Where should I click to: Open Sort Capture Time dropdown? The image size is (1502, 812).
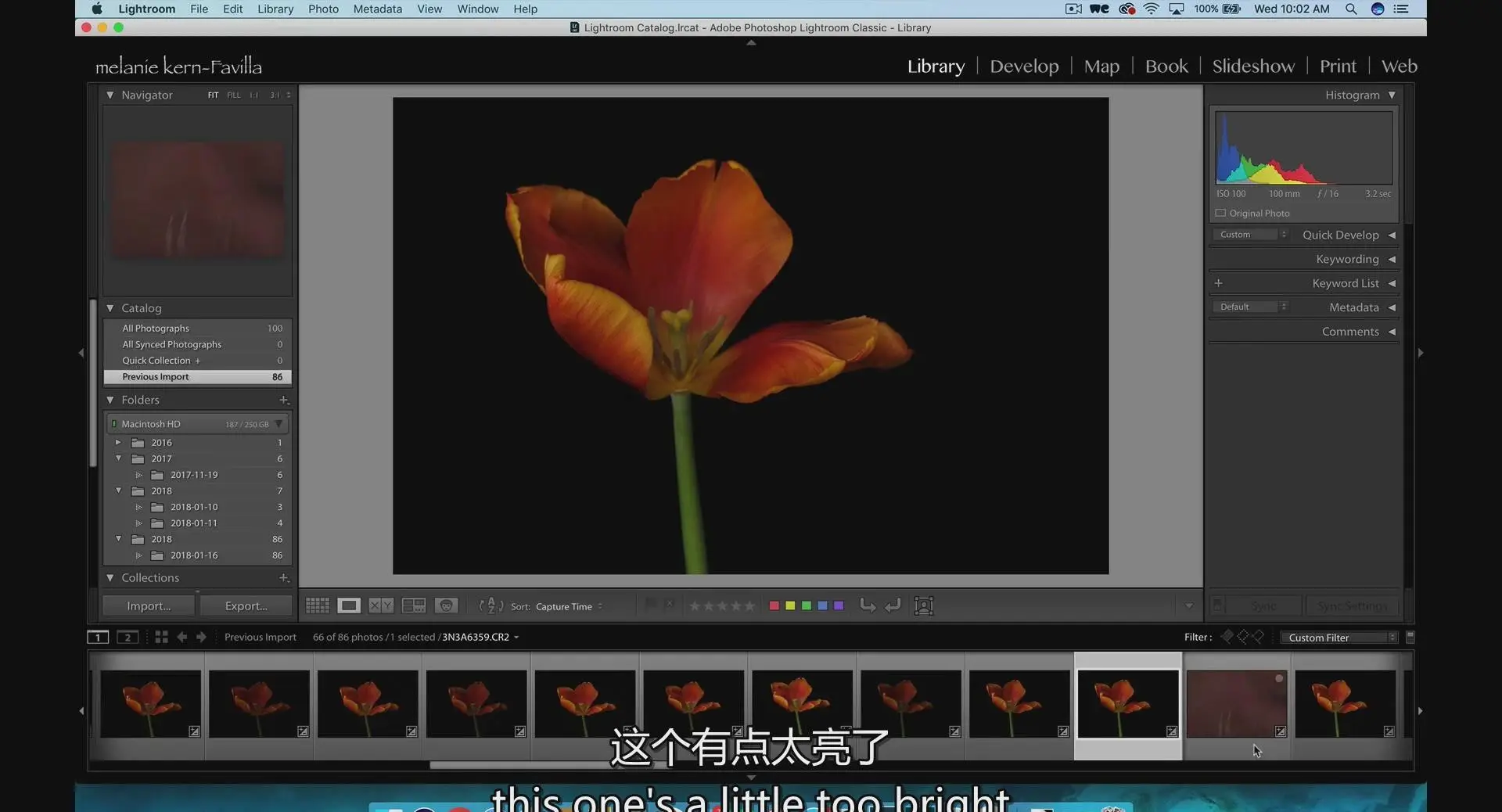[x=569, y=606]
